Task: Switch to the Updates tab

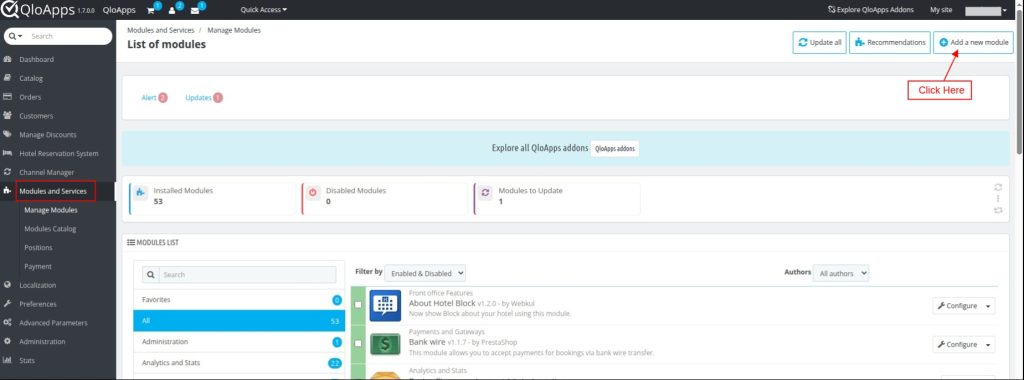Action: tap(204, 97)
